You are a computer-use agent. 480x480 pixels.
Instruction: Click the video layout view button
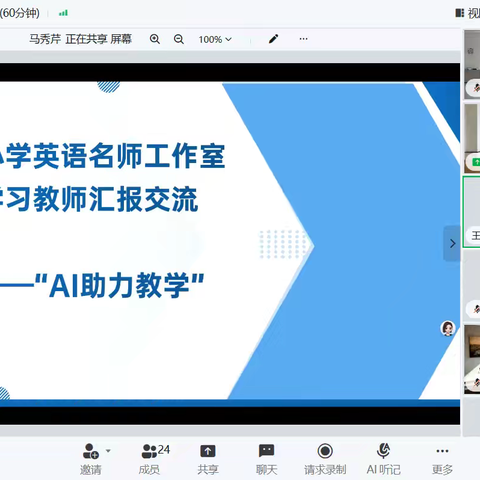pos(467,13)
